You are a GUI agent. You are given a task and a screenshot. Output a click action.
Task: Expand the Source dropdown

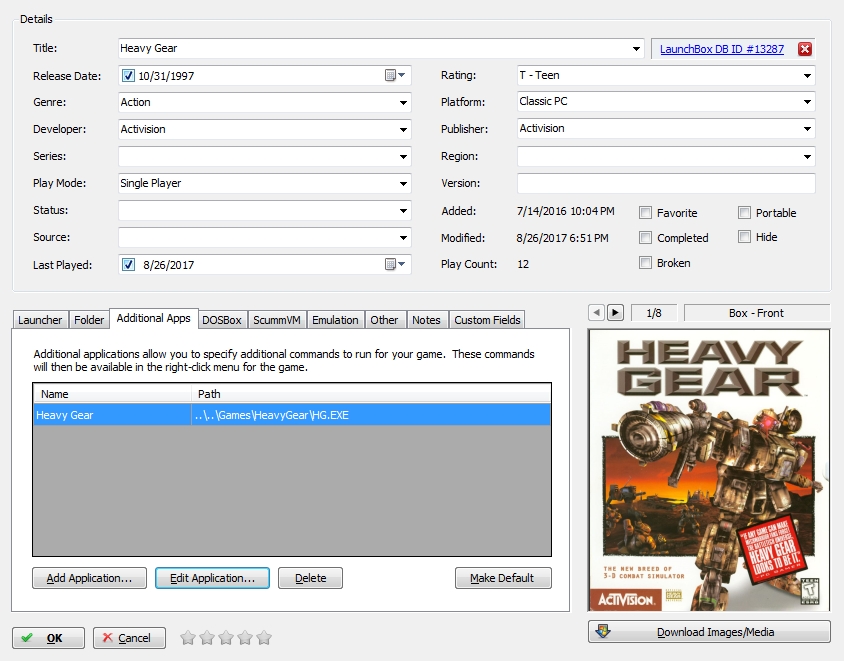tap(403, 237)
